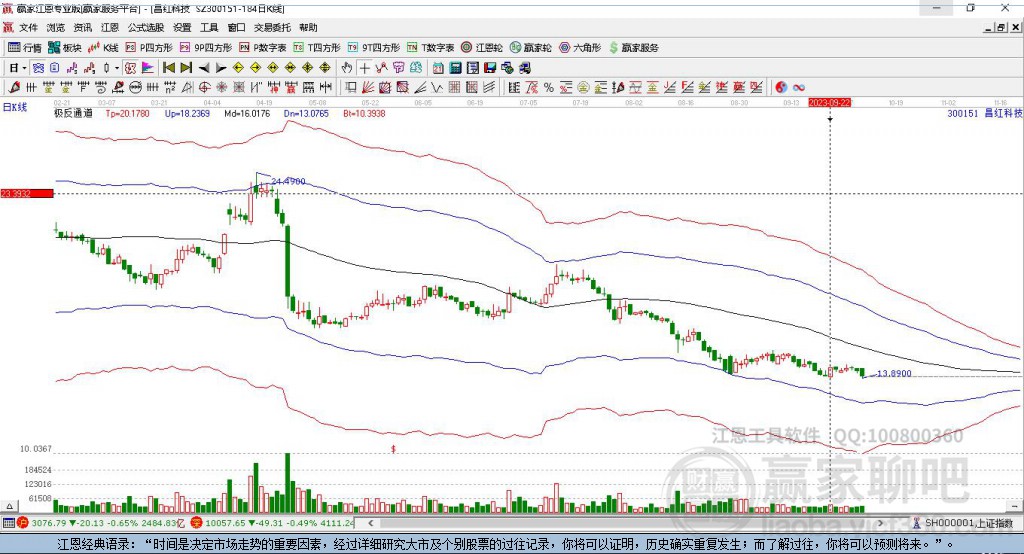Select the hand pan tool icon

[x=347, y=68]
